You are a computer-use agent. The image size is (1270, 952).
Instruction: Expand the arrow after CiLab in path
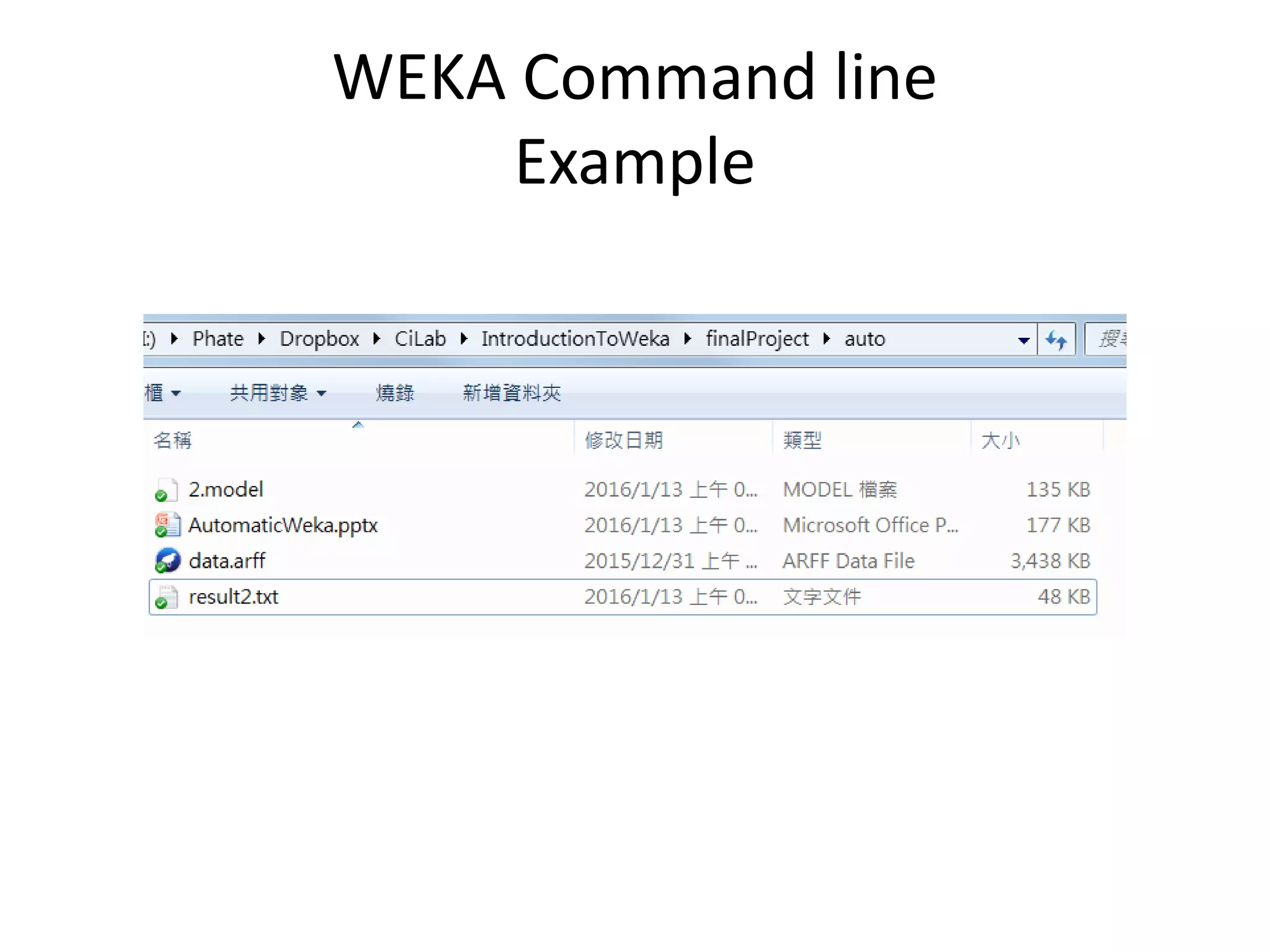463,338
